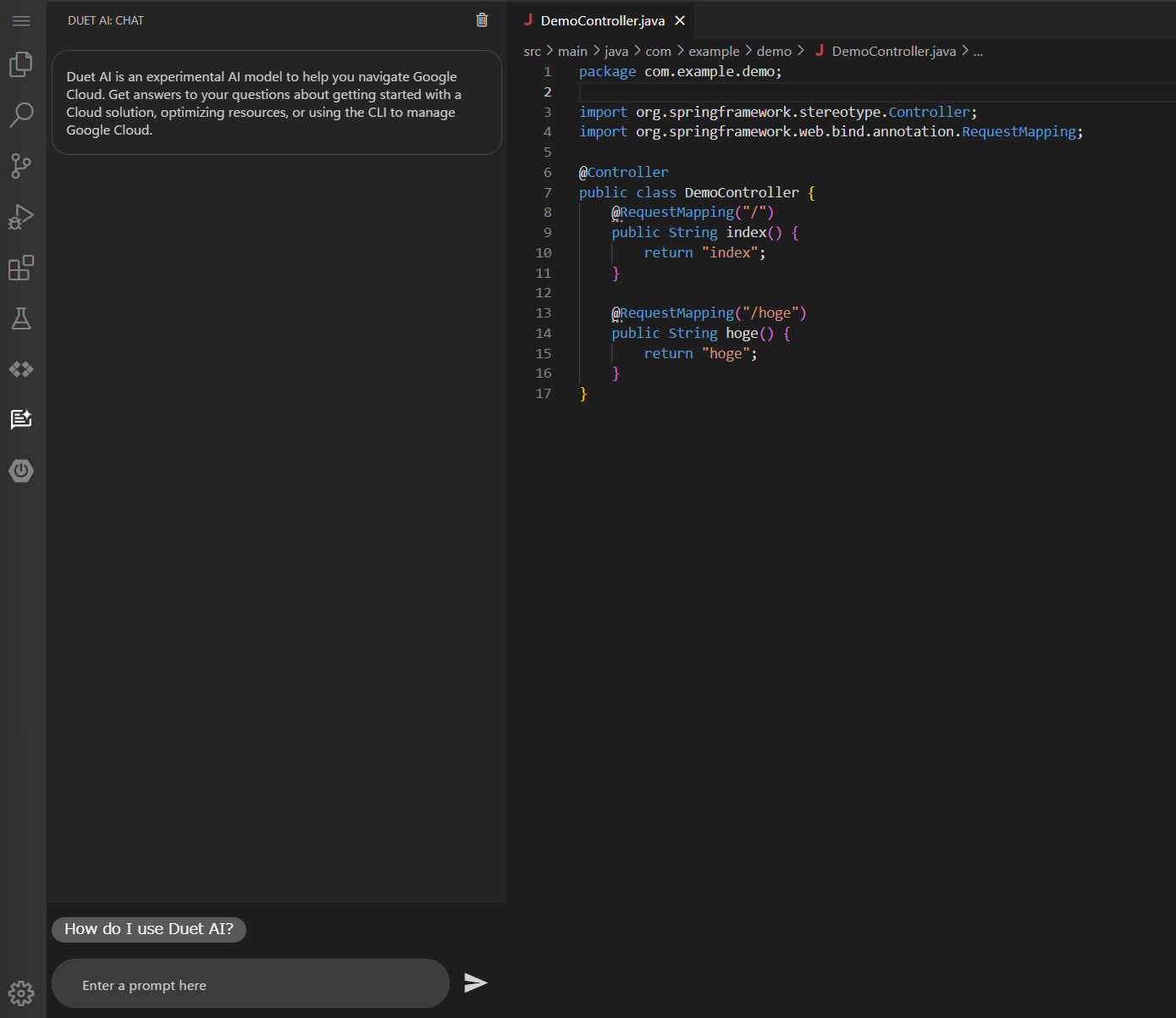Open the hamburger application menu
The image size is (1176, 1018).
pos(21,20)
